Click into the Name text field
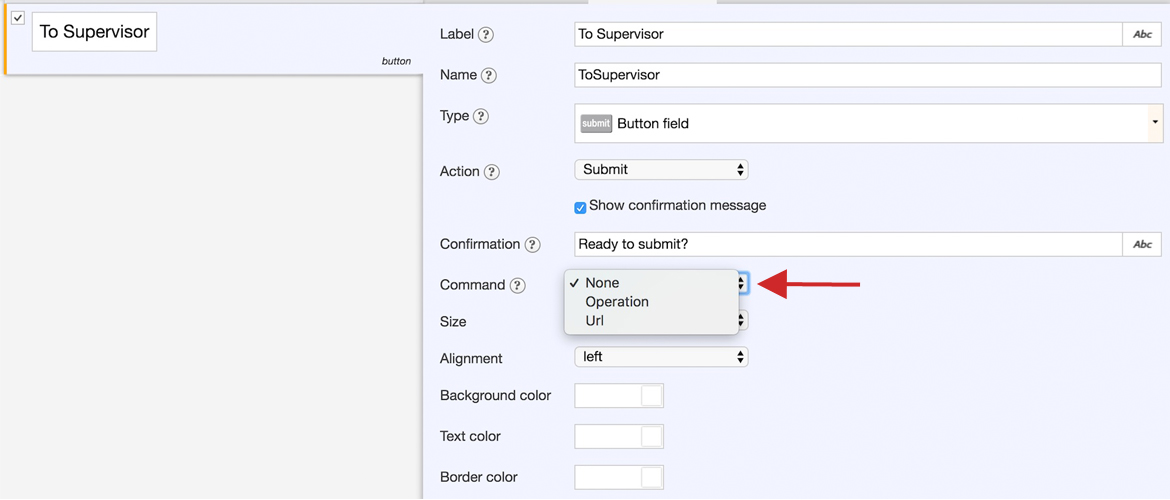The height and width of the screenshot is (500, 1170). [866, 75]
